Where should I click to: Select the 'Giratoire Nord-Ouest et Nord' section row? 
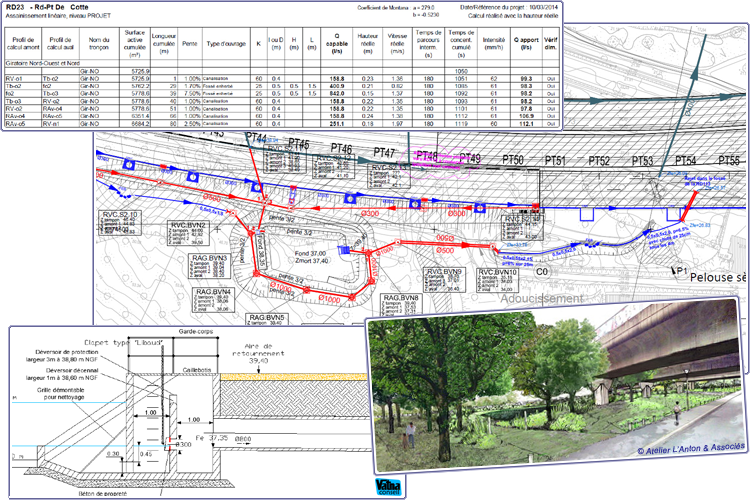click(282, 63)
